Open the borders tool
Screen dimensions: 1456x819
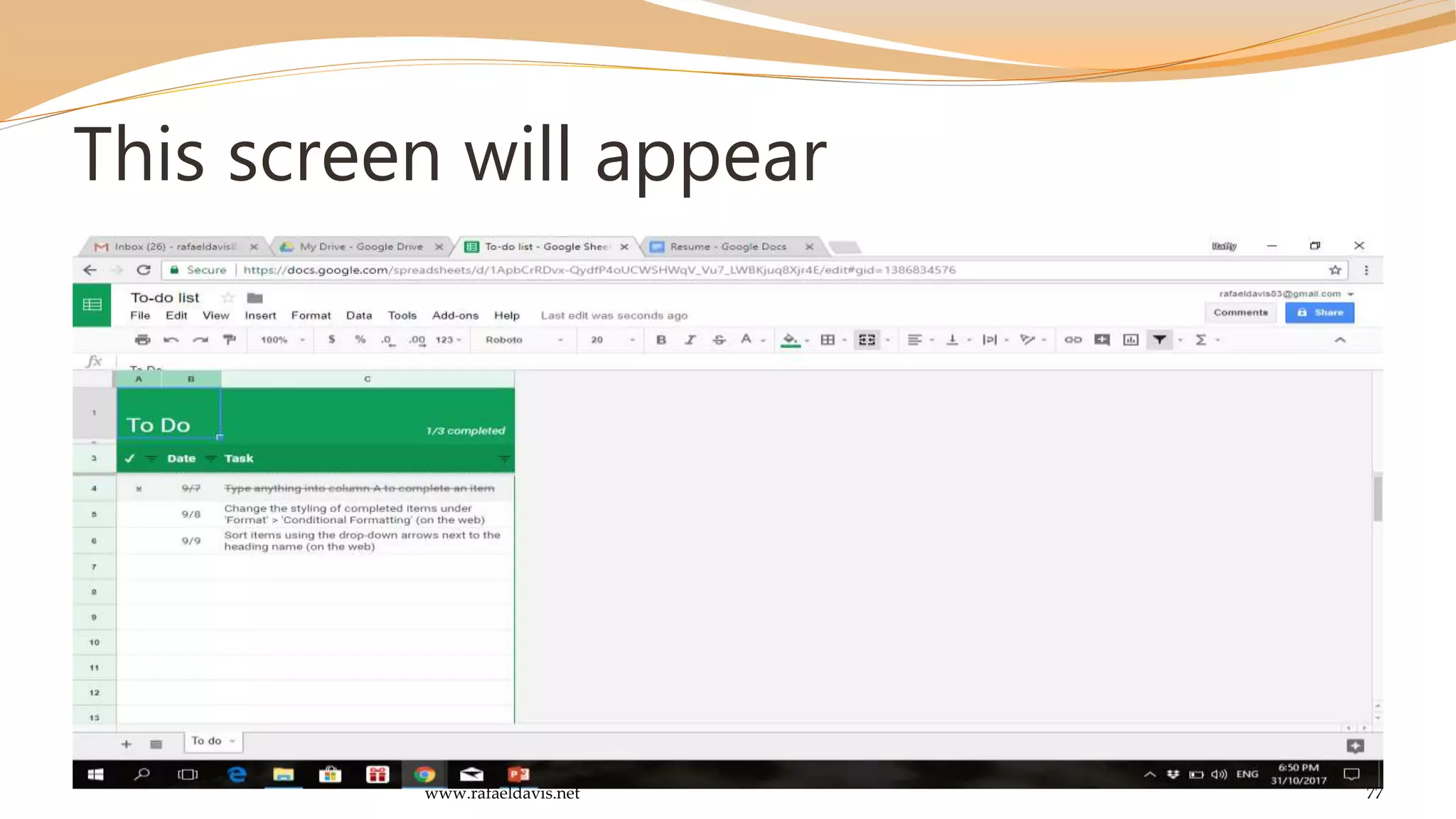pyautogui.click(x=828, y=340)
